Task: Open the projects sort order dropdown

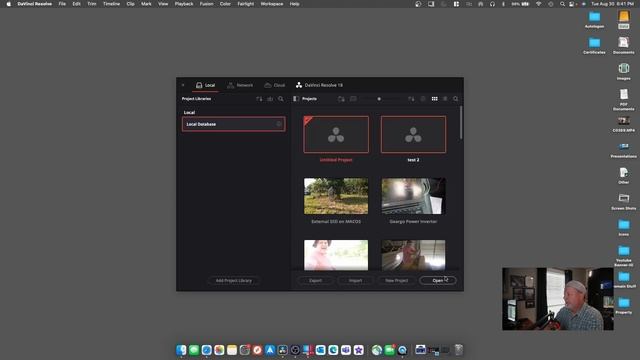Action: pos(411,99)
